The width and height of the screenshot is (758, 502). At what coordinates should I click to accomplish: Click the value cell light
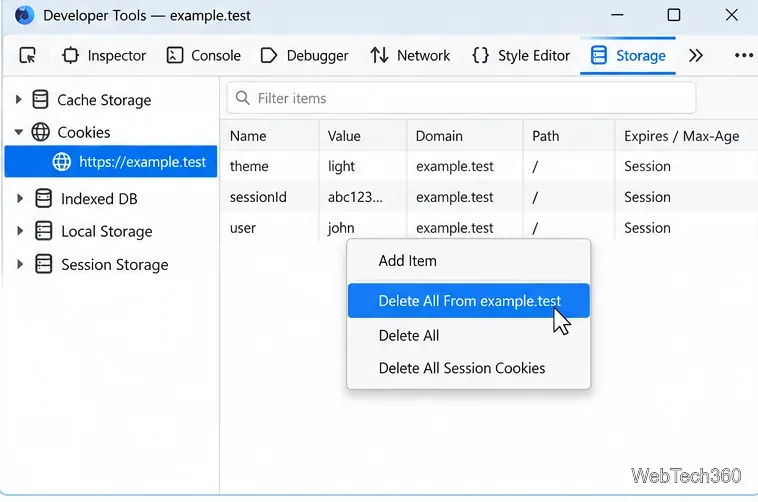click(x=341, y=166)
